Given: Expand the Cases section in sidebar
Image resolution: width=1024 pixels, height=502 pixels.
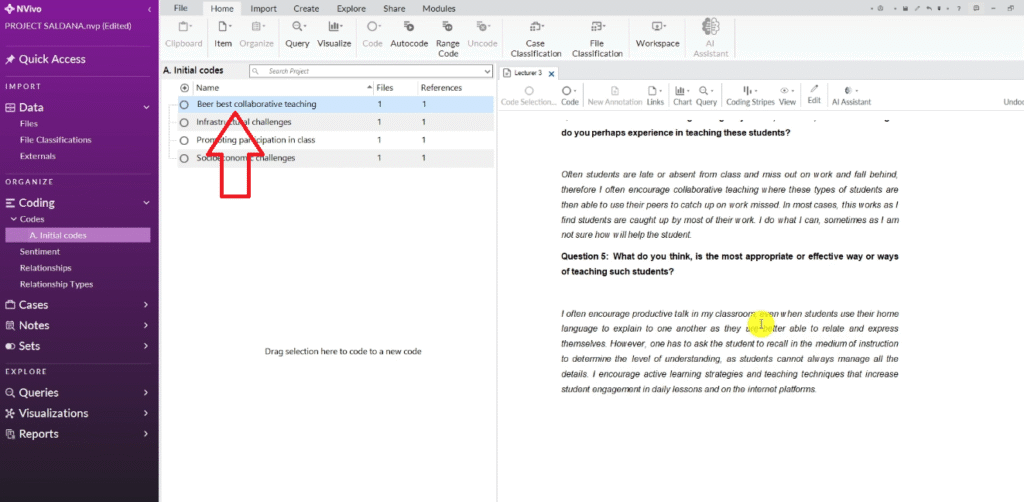Looking at the screenshot, I should pos(146,305).
